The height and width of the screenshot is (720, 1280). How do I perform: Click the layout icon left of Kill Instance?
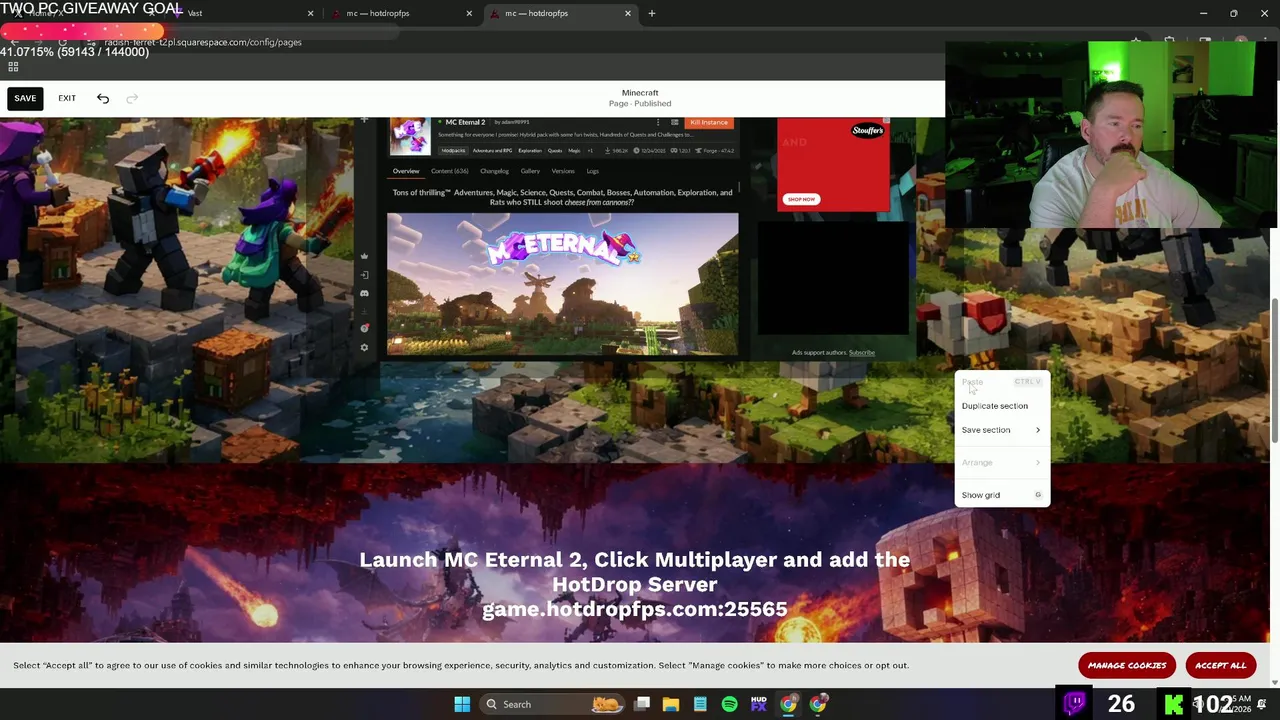pyautogui.click(x=675, y=122)
